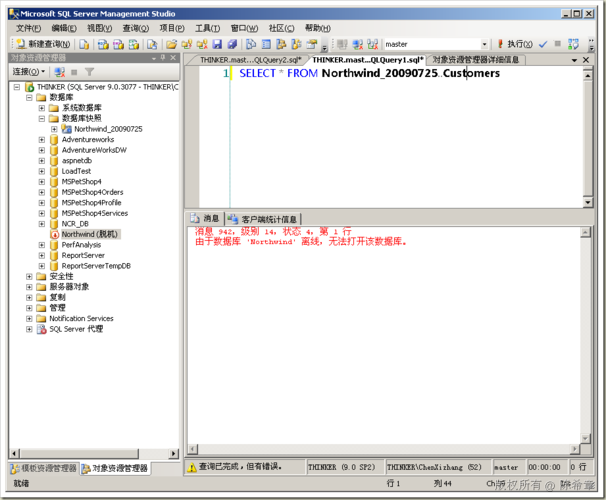This screenshot has width=606, height=500.
Task: Click the Save floppy disk icon
Action: click(217, 44)
